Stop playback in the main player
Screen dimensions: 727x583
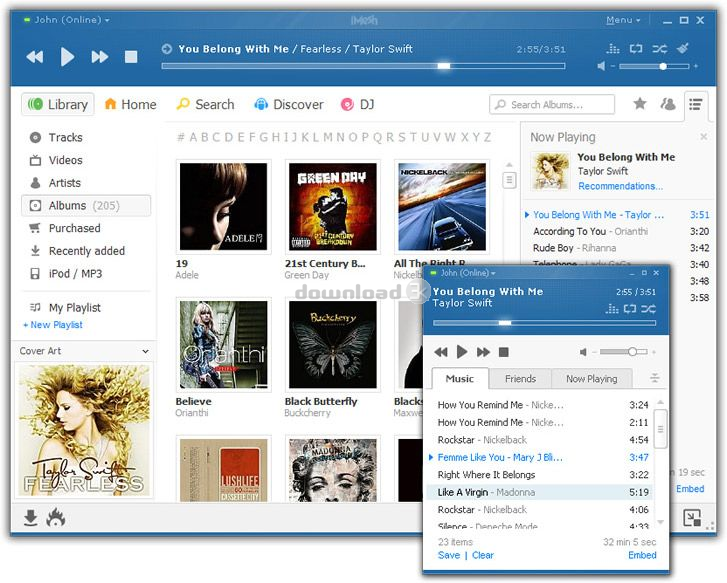tap(131, 57)
